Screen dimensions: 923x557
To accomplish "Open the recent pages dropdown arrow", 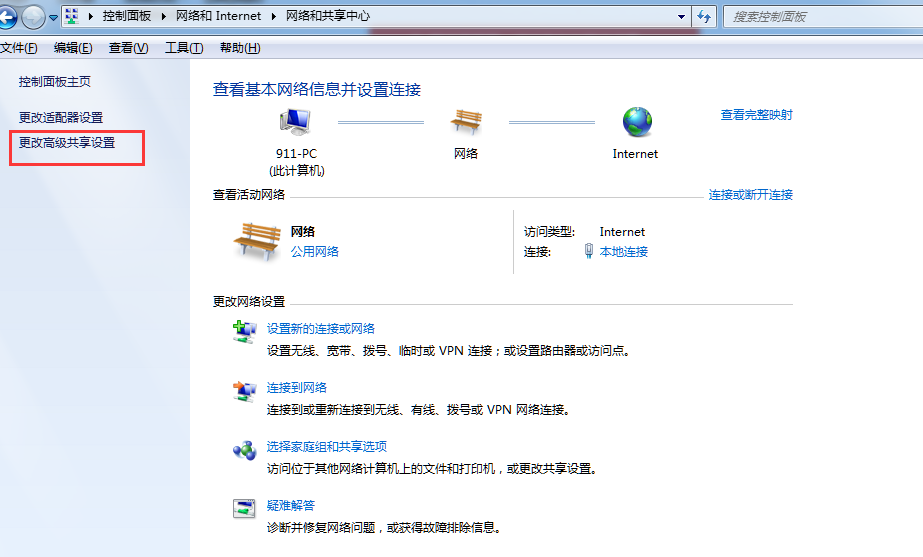I will pos(53,18).
